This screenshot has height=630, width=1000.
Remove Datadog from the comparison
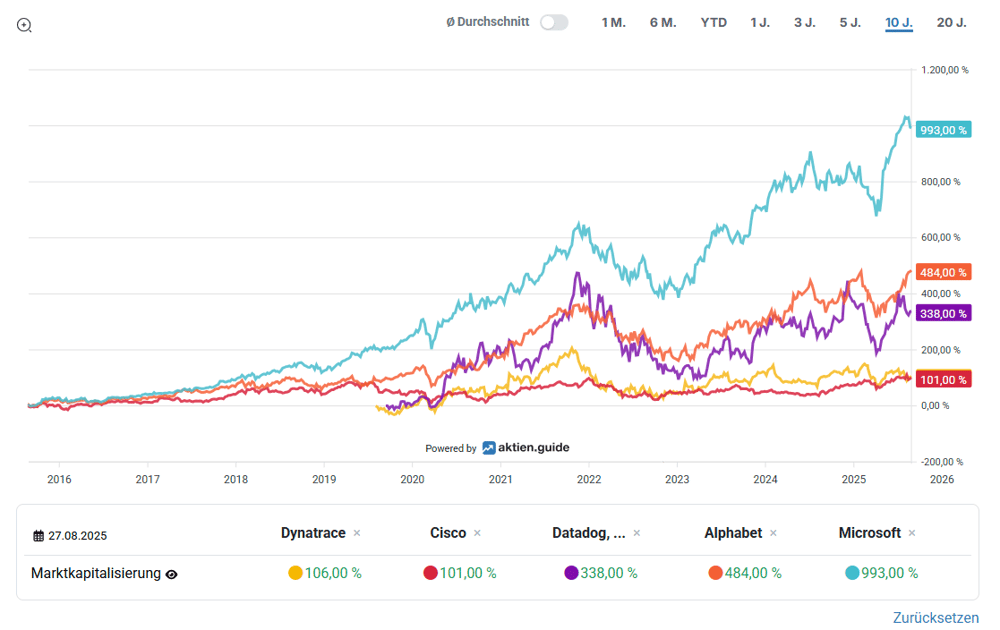(636, 533)
